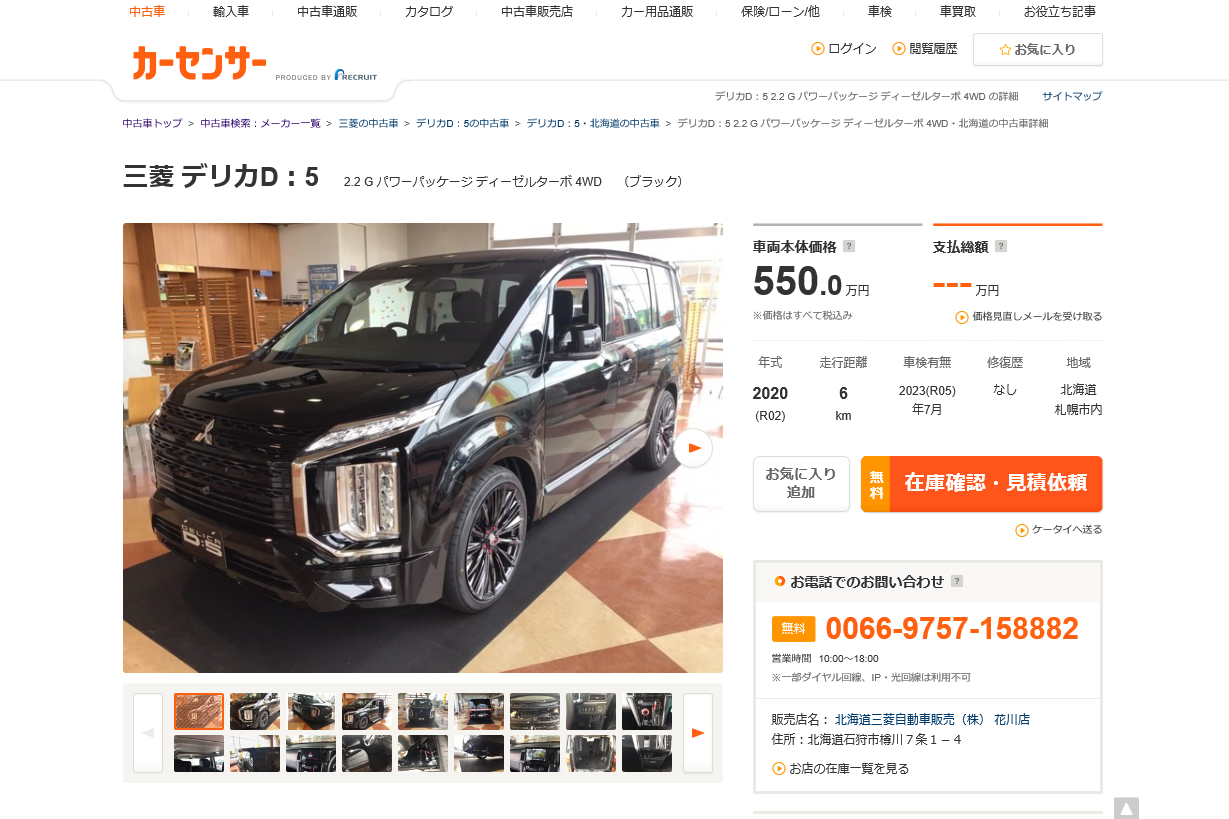
Task: Click the back-to-top arrow icon
Action: coord(1126,808)
